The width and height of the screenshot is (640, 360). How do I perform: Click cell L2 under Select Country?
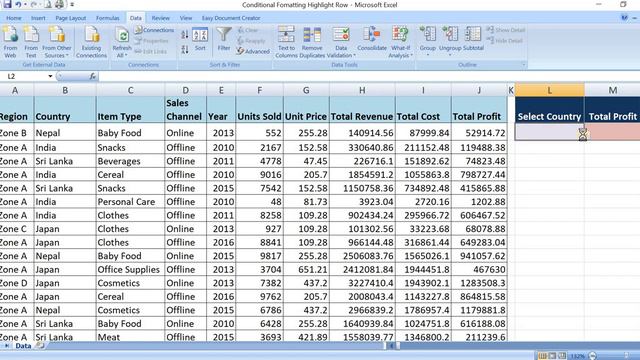pos(549,132)
